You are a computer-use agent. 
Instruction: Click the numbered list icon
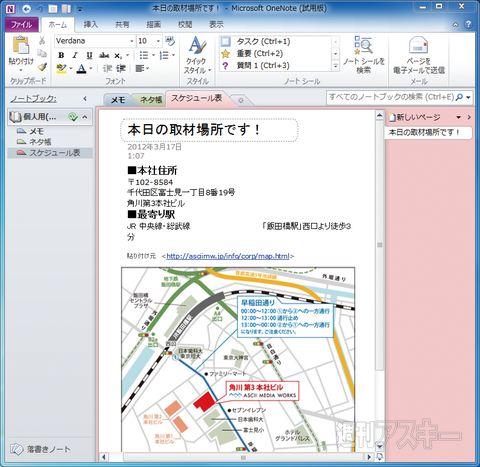164,55
